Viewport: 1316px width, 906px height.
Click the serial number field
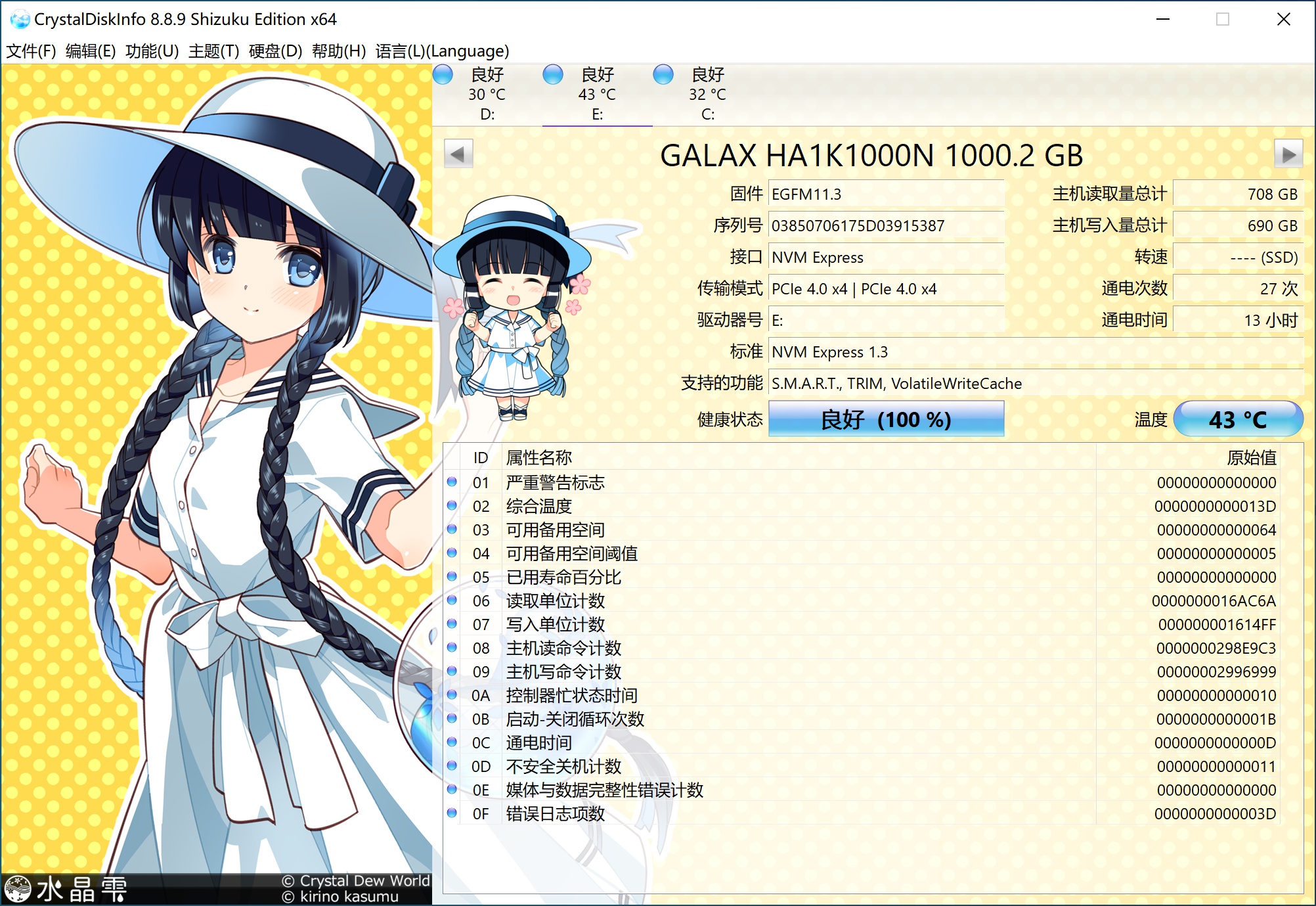[886, 225]
